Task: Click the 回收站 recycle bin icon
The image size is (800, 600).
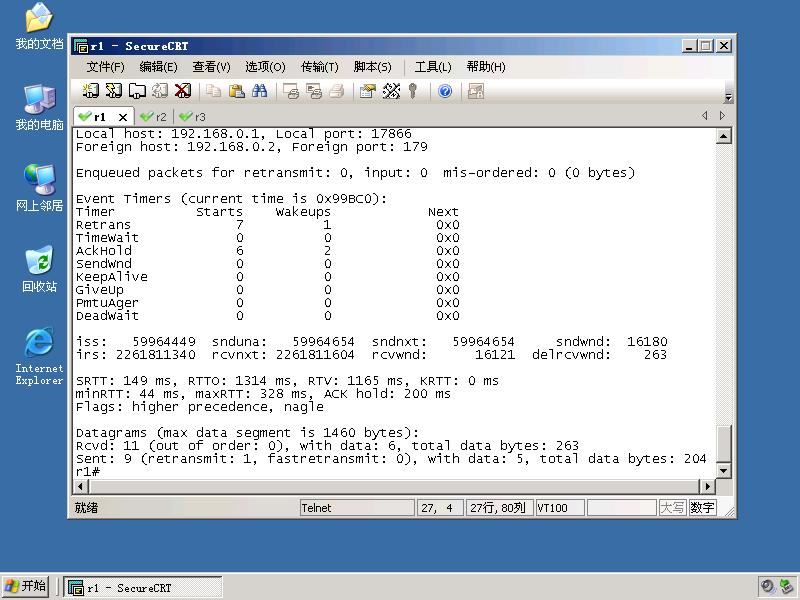Action: tap(39, 269)
